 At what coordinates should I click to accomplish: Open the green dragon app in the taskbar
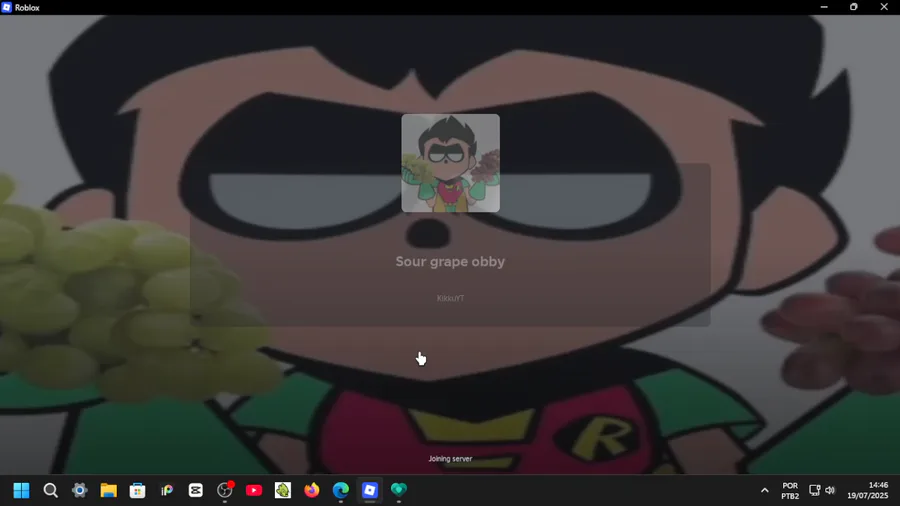tap(283, 491)
